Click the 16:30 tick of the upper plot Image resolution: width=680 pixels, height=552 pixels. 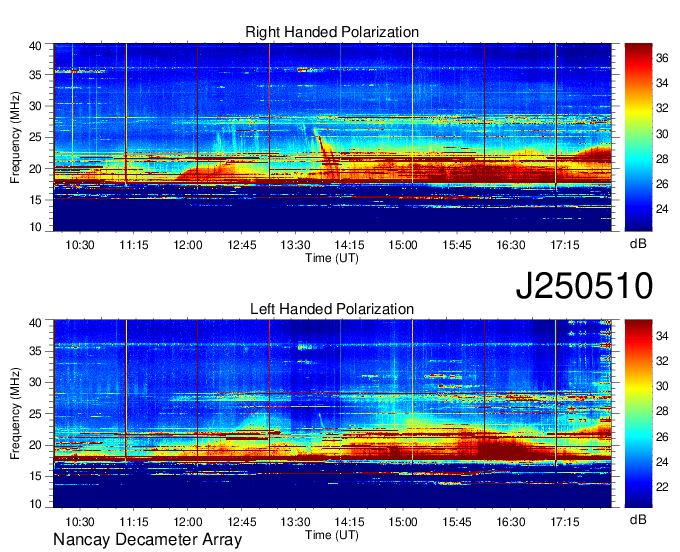point(511,245)
